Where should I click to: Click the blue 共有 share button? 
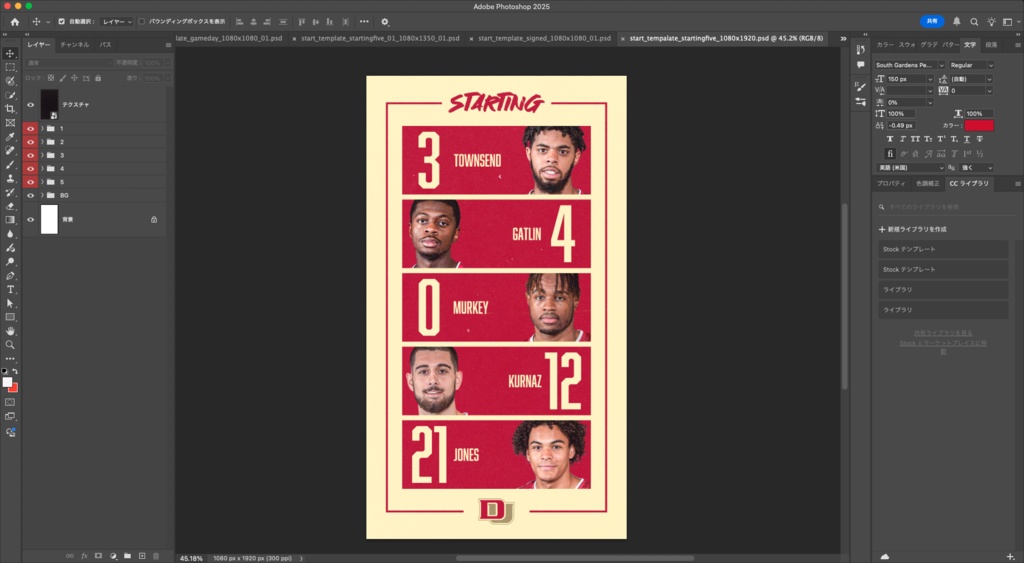coord(932,22)
